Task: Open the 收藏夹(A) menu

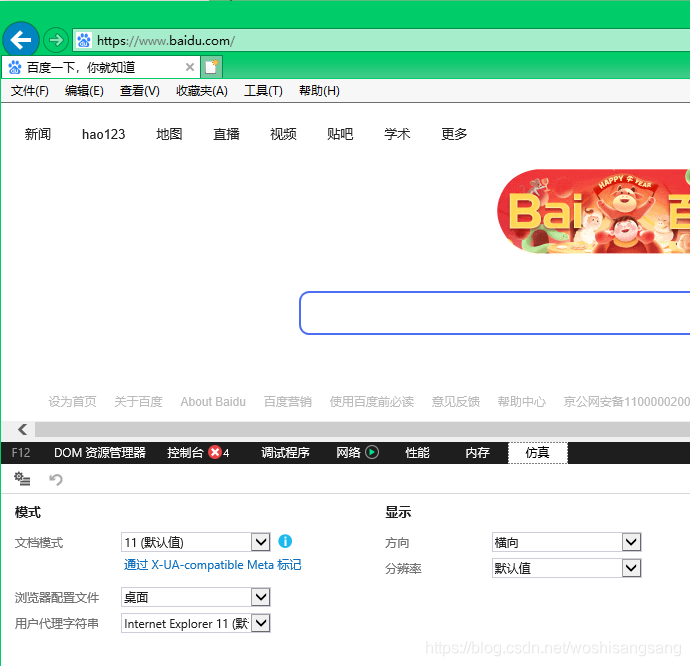Action: tap(202, 91)
